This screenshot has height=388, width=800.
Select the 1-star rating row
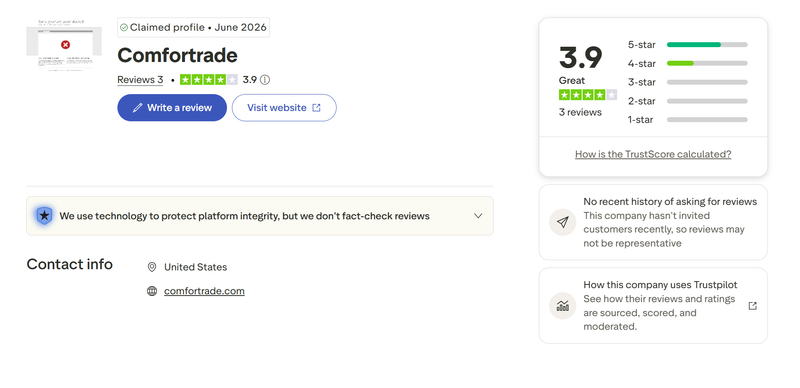click(688, 119)
